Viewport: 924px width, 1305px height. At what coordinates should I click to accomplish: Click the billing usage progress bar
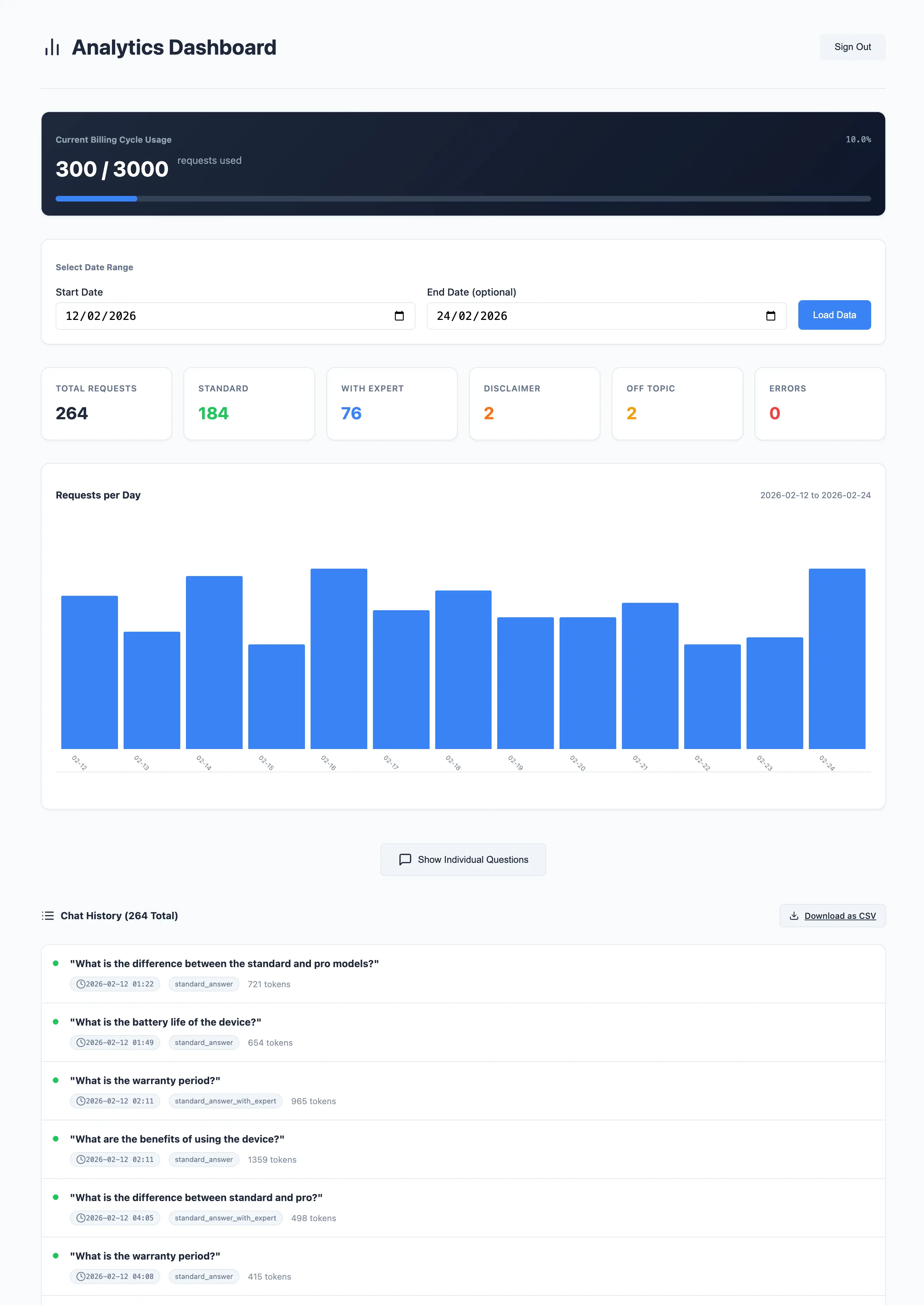click(463, 199)
